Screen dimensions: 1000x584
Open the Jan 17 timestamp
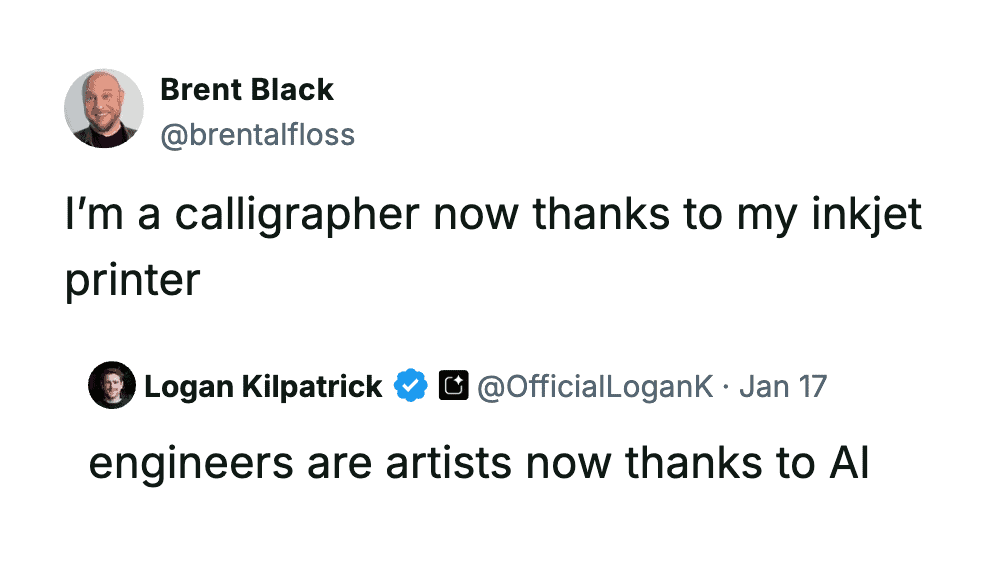782,386
